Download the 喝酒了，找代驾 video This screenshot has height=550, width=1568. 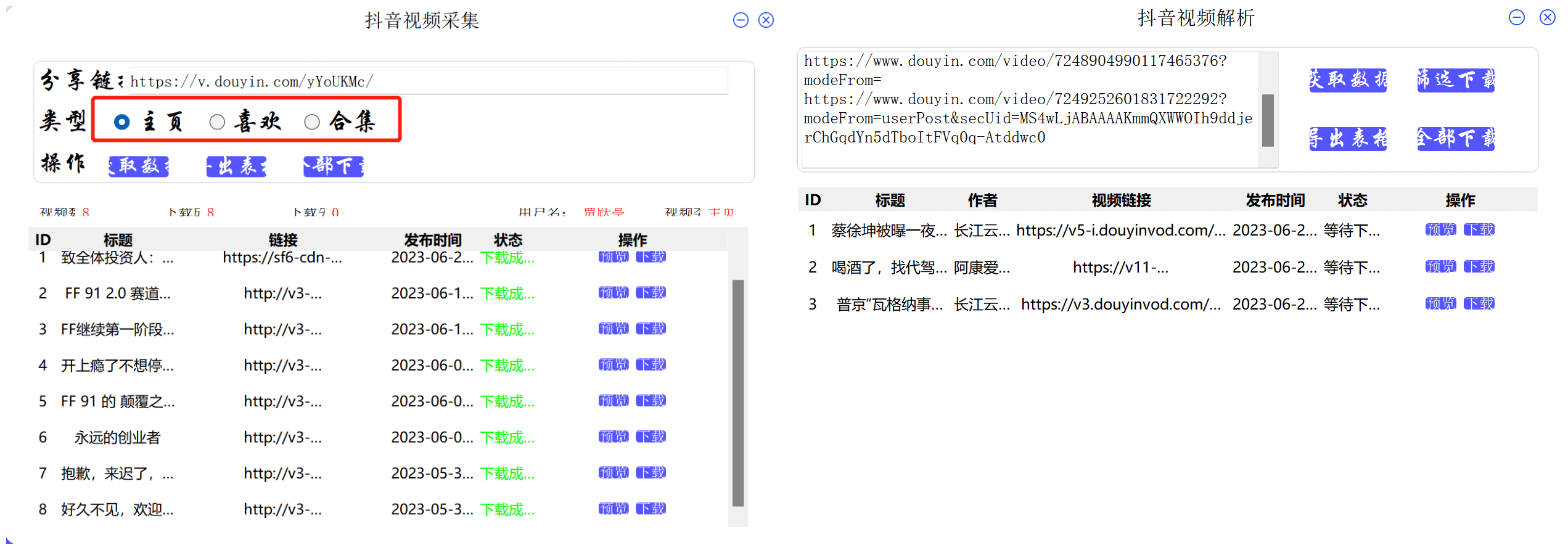click(x=1479, y=267)
